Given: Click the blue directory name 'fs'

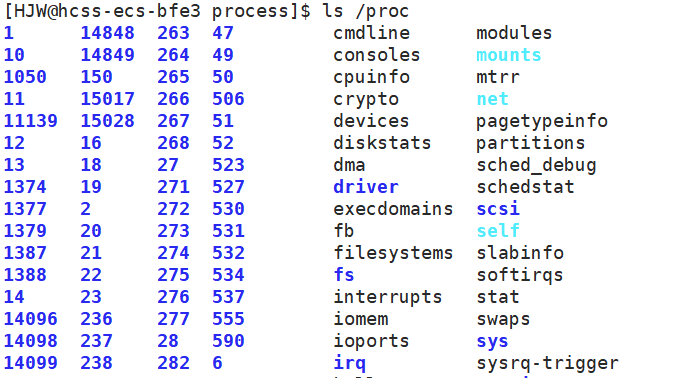Looking at the screenshot, I should (x=344, y=275).
